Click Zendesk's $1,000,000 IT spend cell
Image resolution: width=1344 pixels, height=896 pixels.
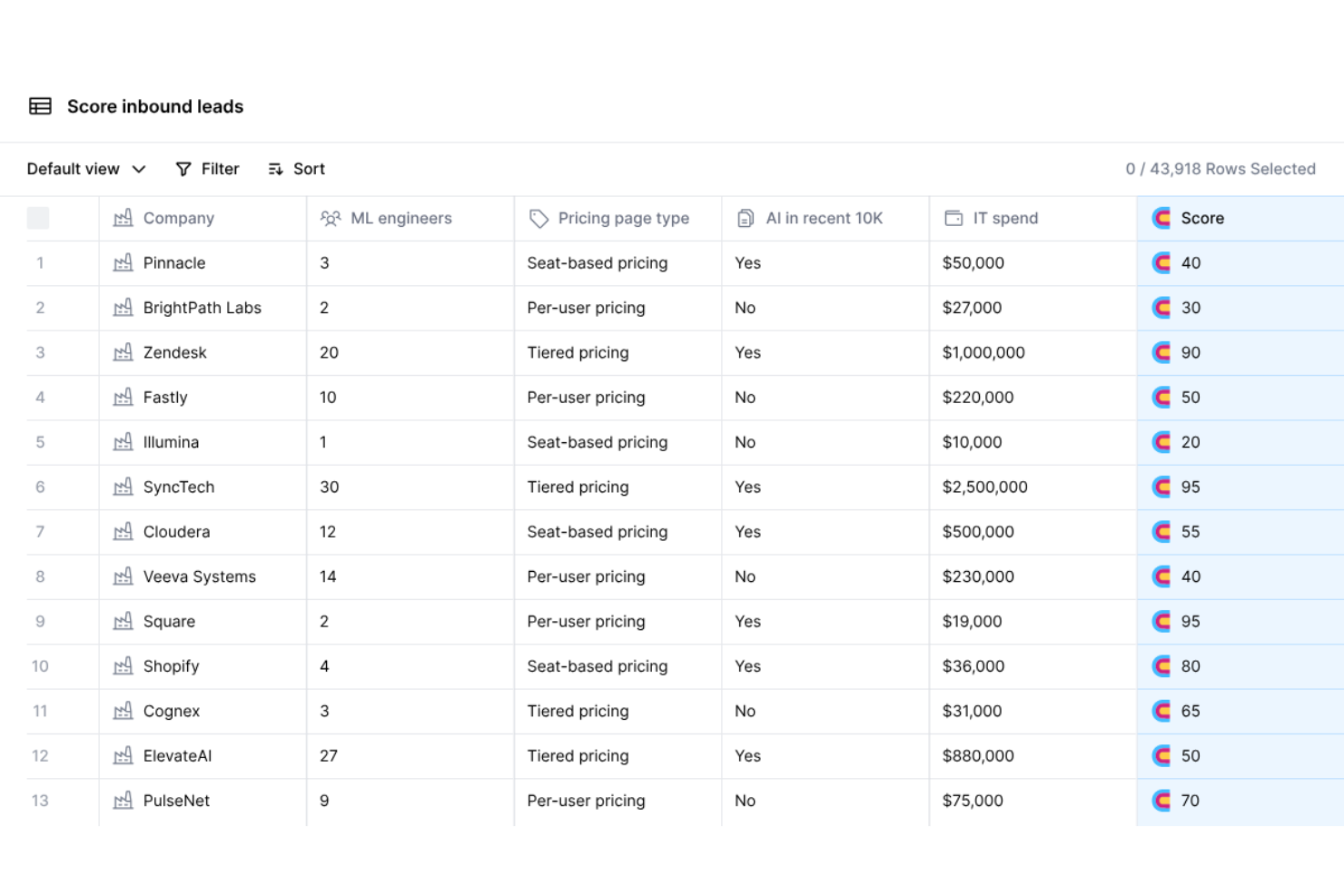pyautogui.click(x=1033, y=352)
